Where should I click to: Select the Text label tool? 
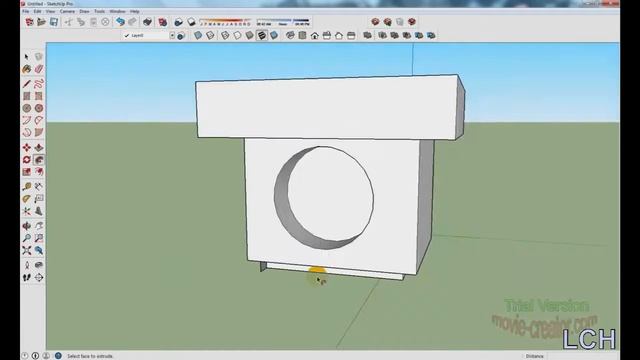point(39,199)
